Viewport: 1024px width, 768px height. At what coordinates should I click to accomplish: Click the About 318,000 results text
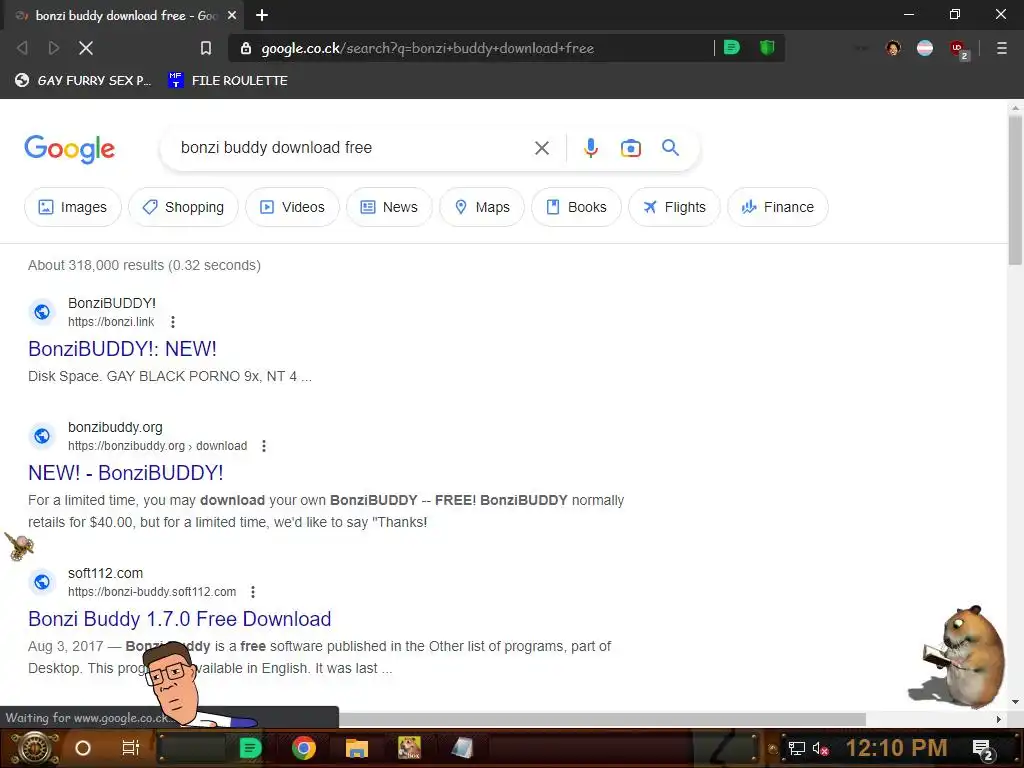pyautogui.click(x=144, y=265)
